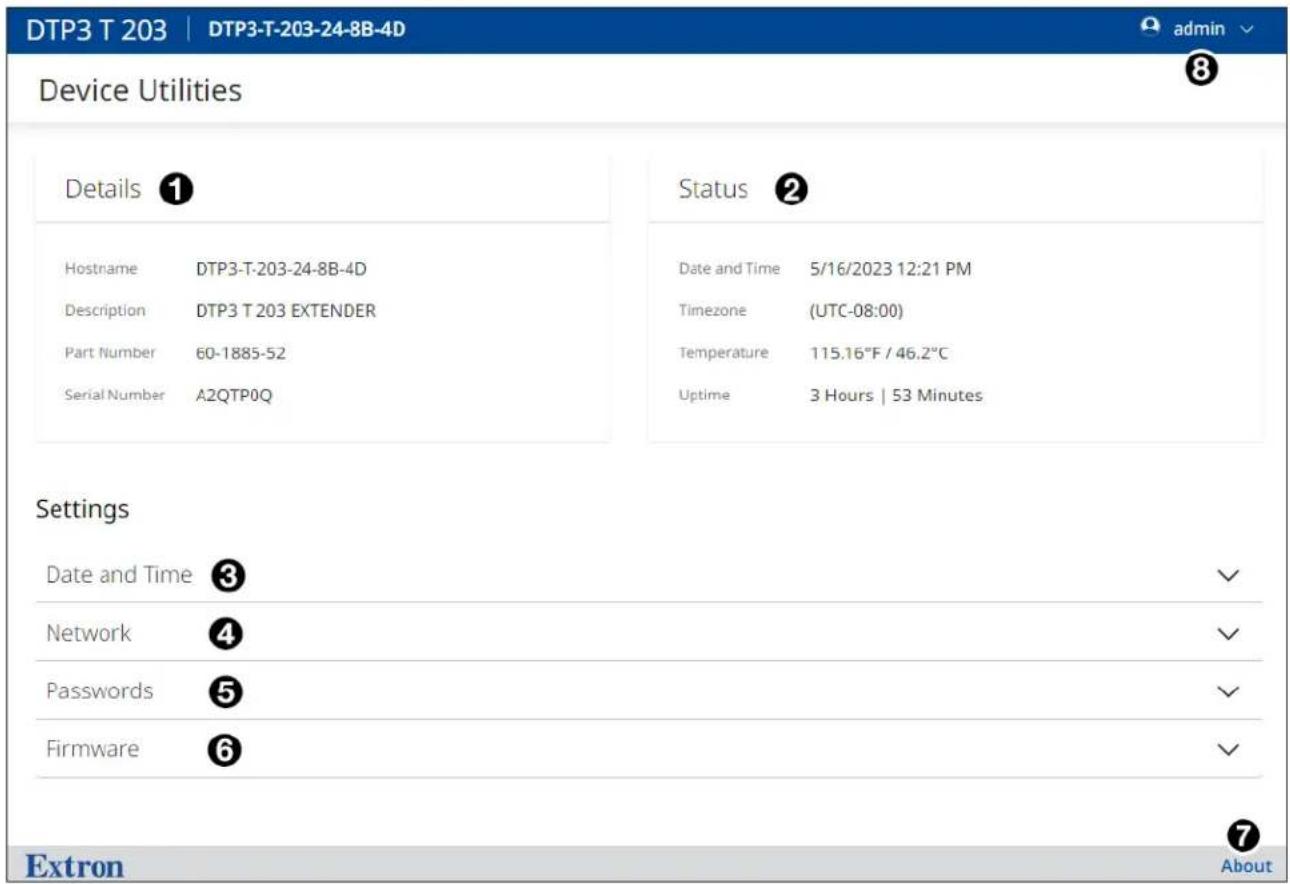Viewport: 1290px width, 884px height.
Task: Open the Passwords settings row
Action: 649,691
